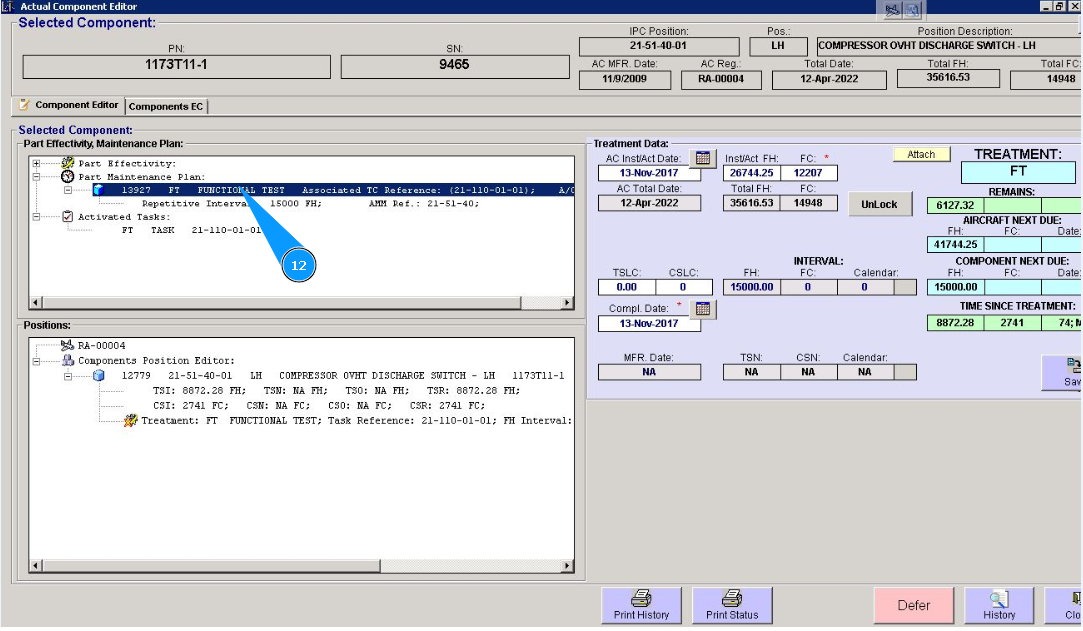Click Inst/Act FC field 12207
This screenshot has width=1083, height=631.
[808, 173]
